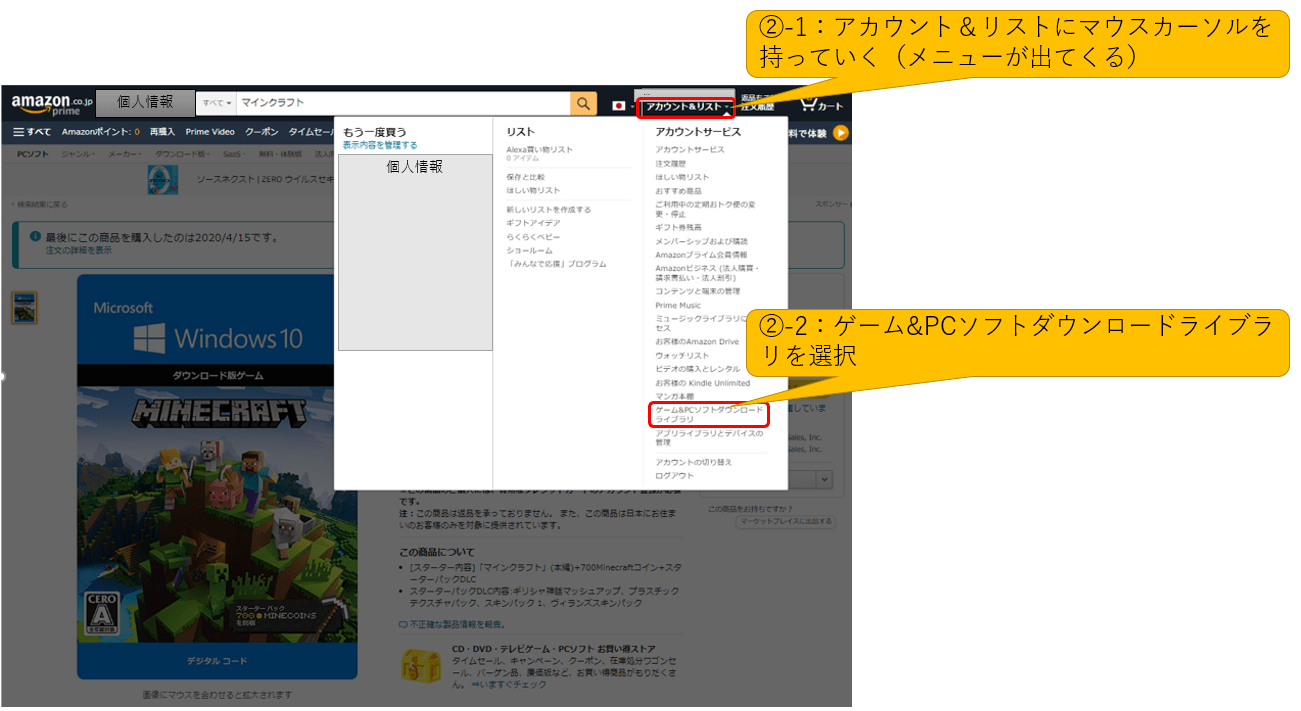The width and height of the screenshot is (1301, 711).
Task: Expand the ダウンロード版 subnavigation dropdown
Action: click(183, 155)
